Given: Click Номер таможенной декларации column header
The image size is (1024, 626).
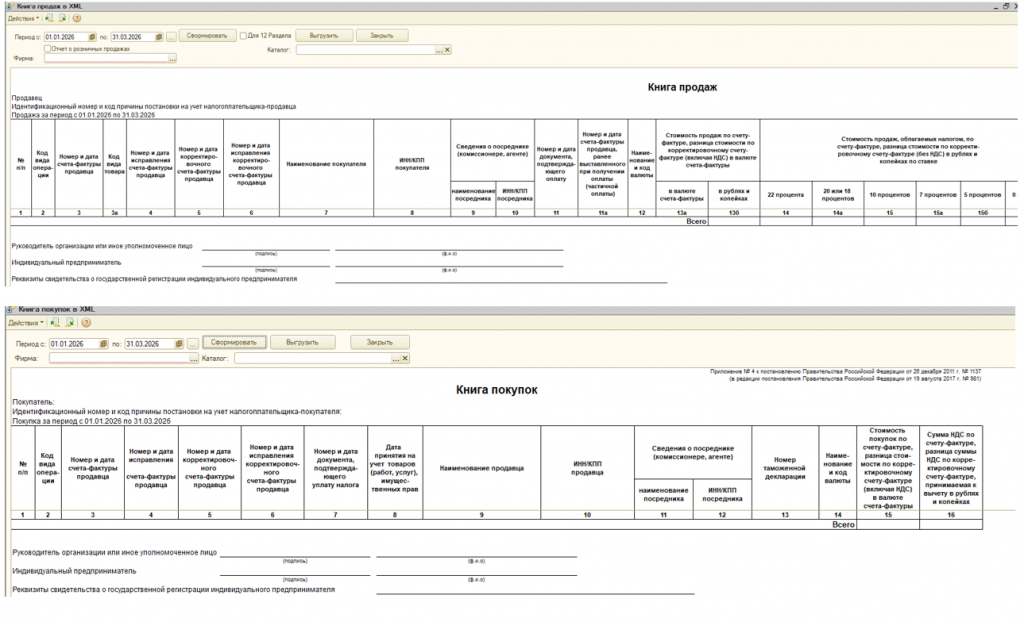Looking at the screenshot, I should (x=785, y=468).
